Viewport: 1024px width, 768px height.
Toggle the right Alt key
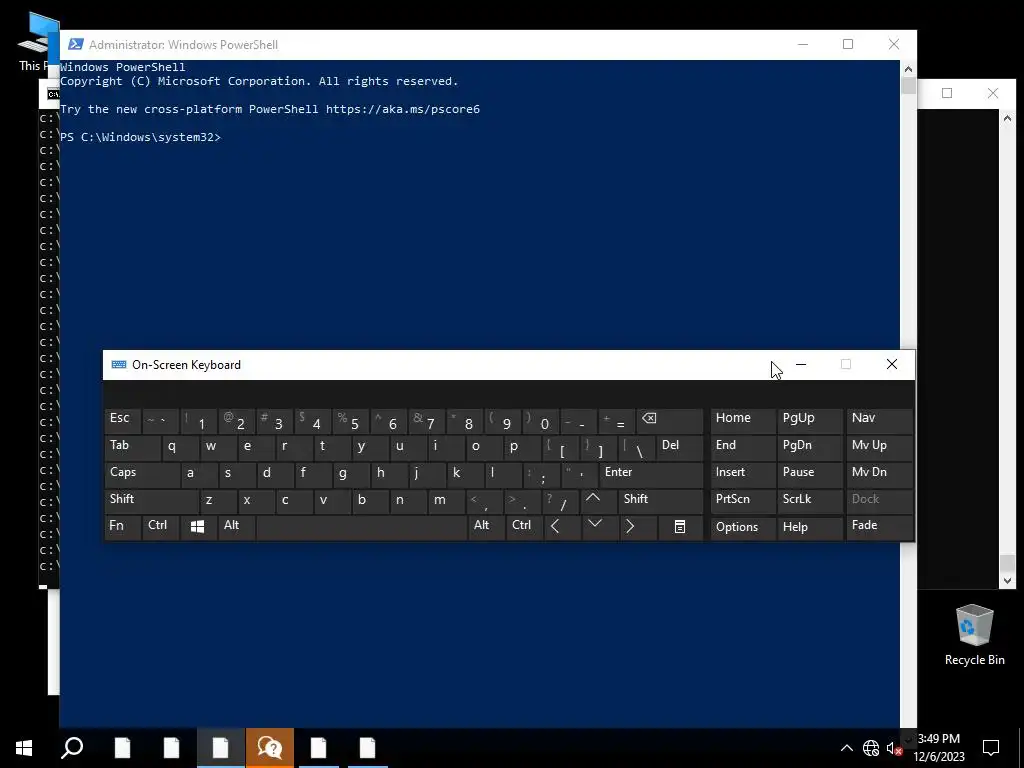[486, 526]
